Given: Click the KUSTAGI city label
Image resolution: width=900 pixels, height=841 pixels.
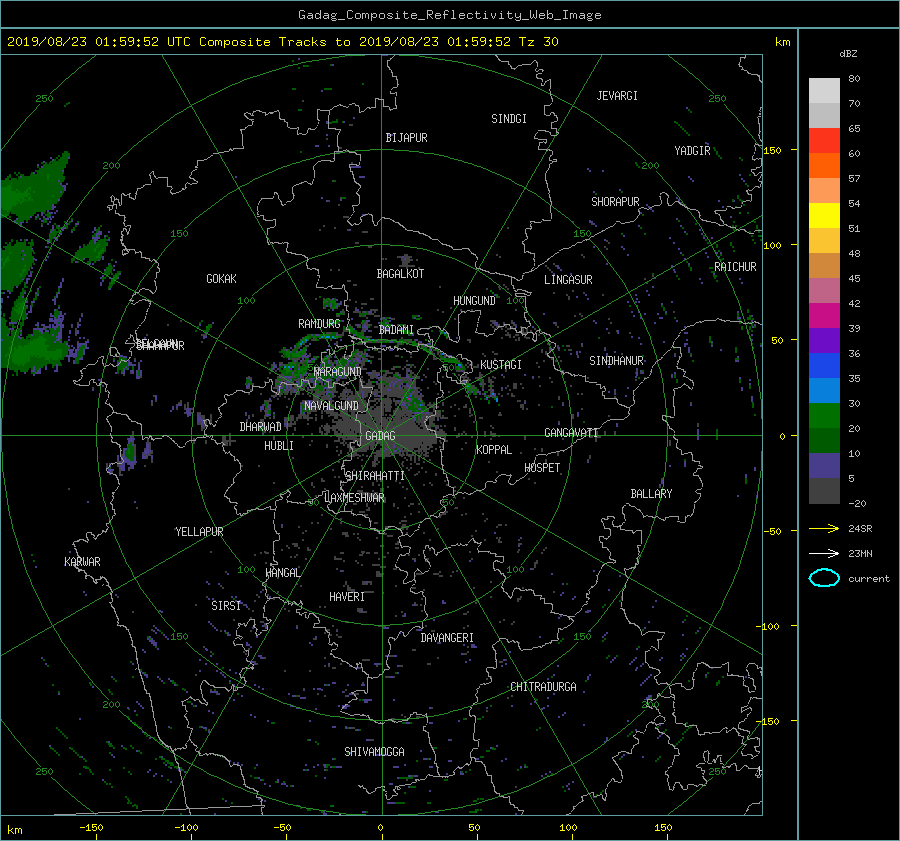Looking at the screenshot, I should click(501, 365).
